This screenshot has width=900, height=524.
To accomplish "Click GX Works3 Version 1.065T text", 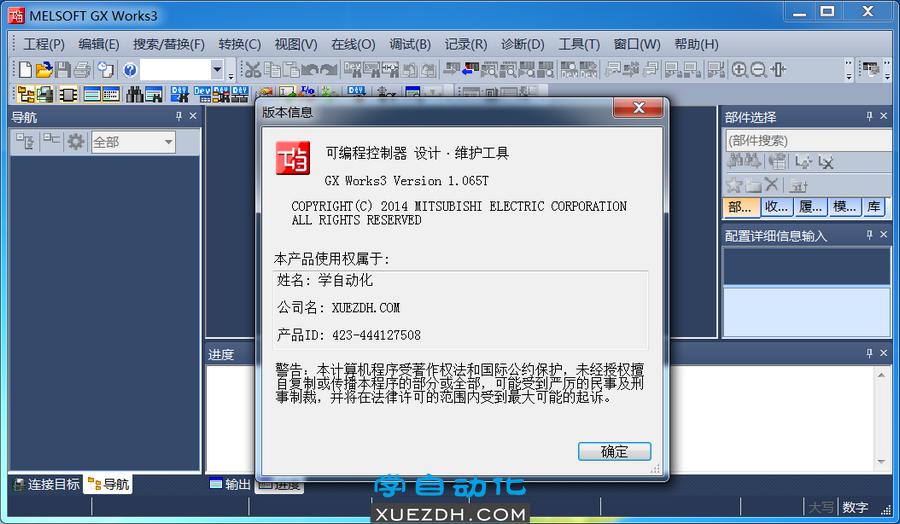I will coord(406,181).
